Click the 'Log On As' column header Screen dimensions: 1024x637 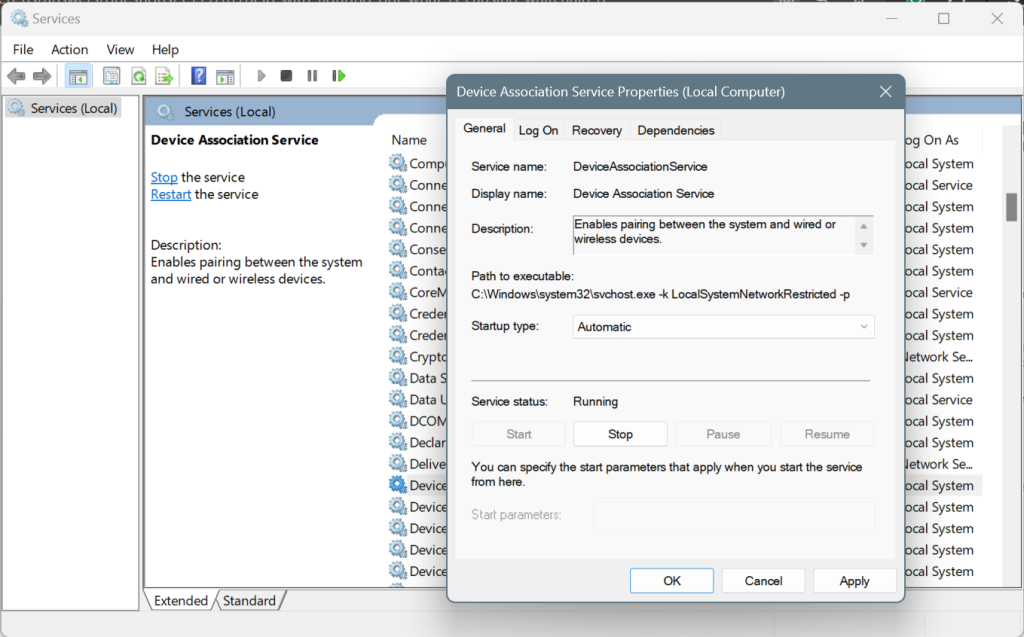(931, 140)
